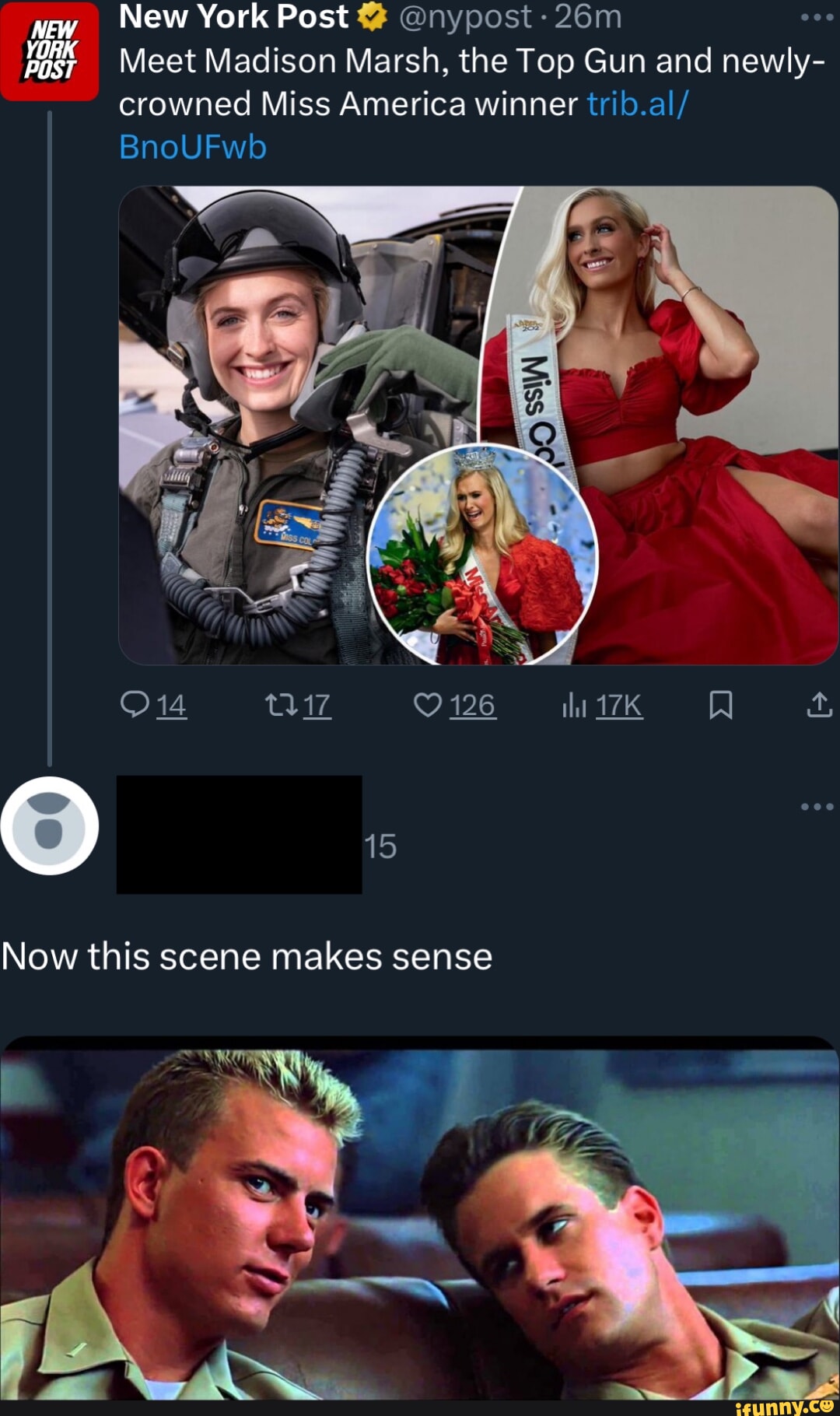Screen dimensions: 840x1416
Task: Bookmark the Madison Marsh tweet
Action: [720, 705]
